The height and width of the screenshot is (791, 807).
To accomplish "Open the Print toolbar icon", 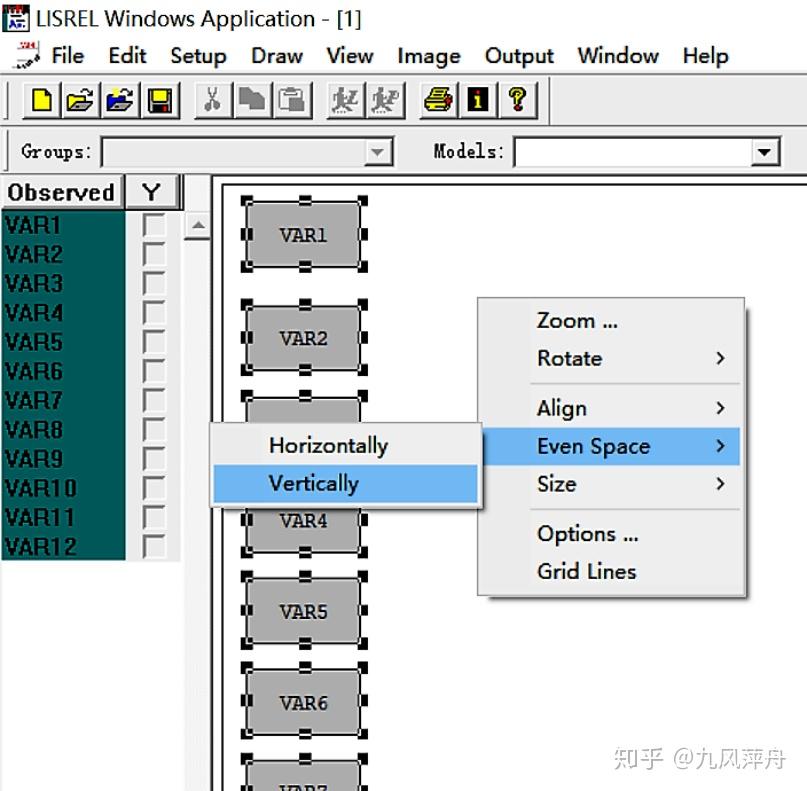I will coord(436,100).
